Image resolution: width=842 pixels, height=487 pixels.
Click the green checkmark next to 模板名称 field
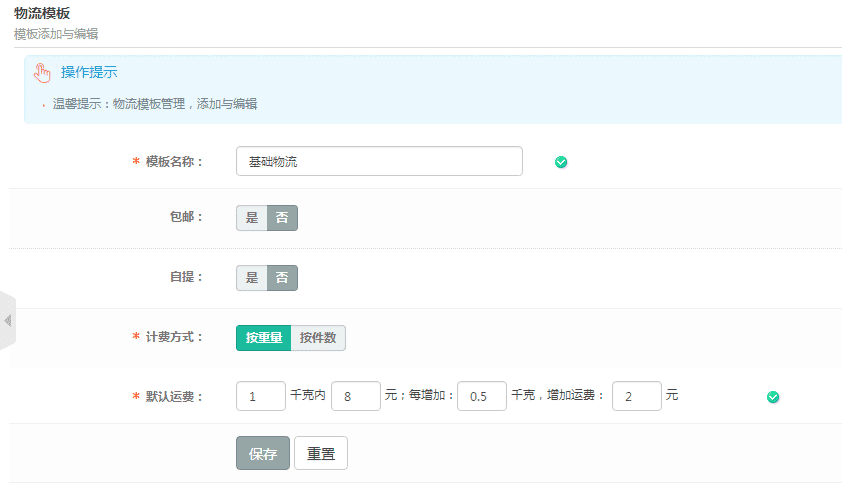[561, 162]
